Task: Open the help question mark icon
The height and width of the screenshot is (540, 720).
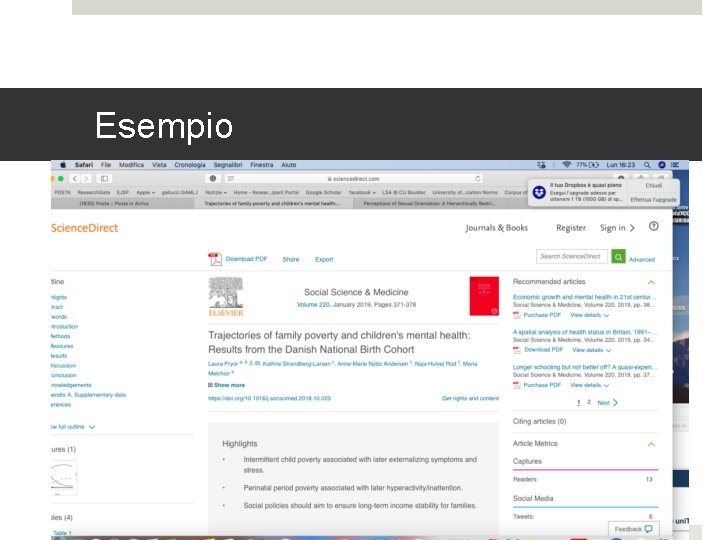Action: [653, 226]
